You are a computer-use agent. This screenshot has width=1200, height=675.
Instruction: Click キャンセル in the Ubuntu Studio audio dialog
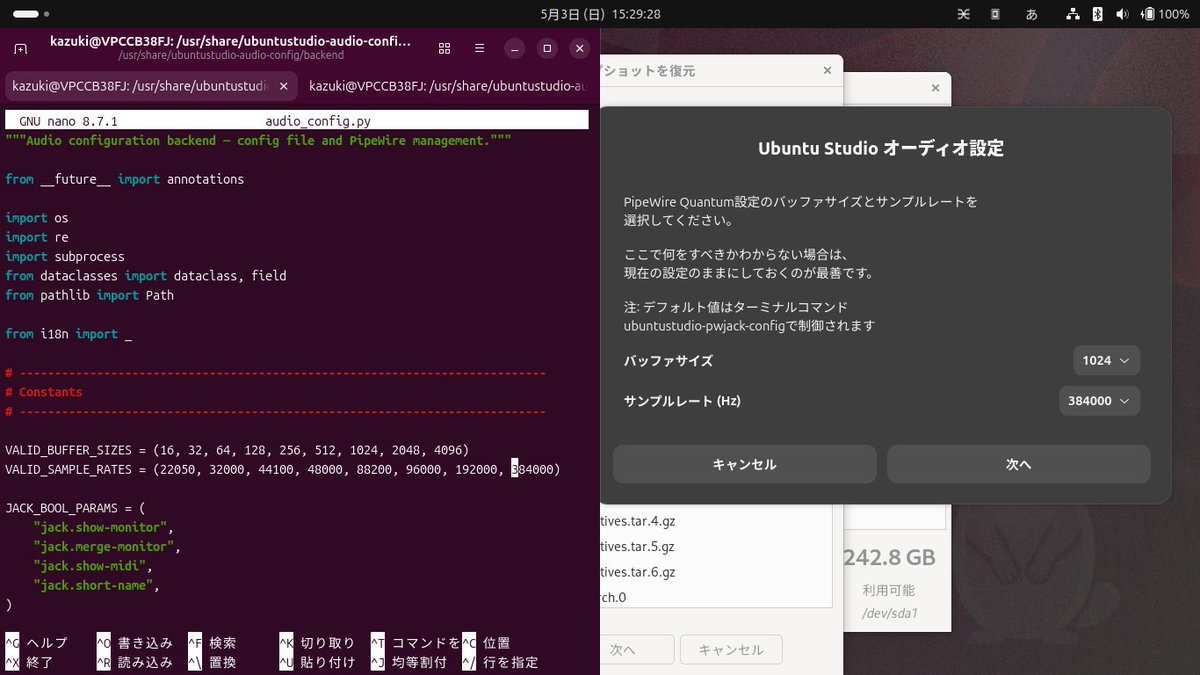click(744, 464)
